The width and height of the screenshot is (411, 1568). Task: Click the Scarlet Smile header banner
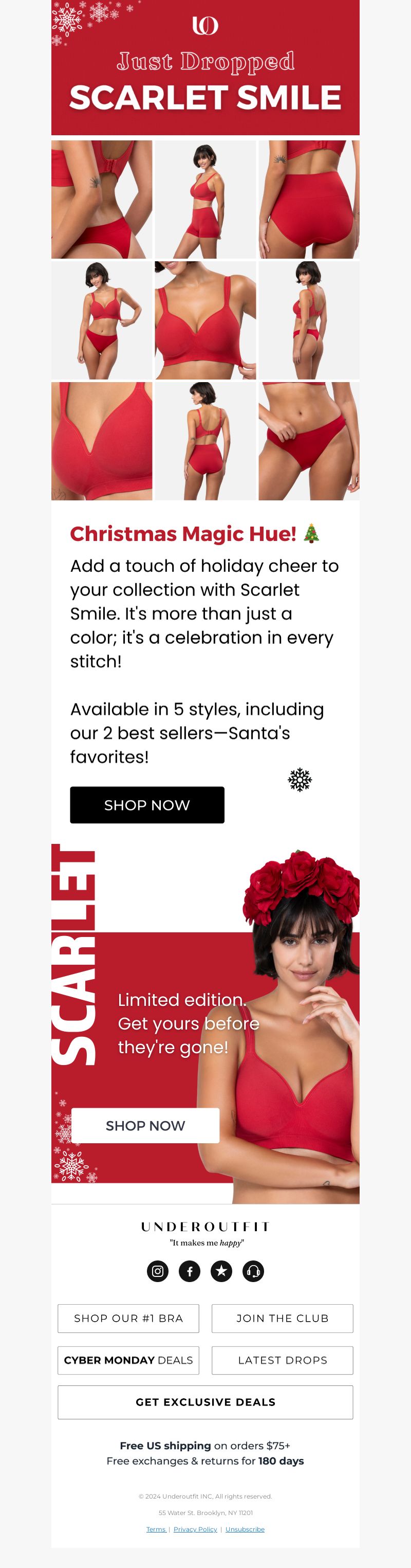pyautogui.click(x=206, y=67)
